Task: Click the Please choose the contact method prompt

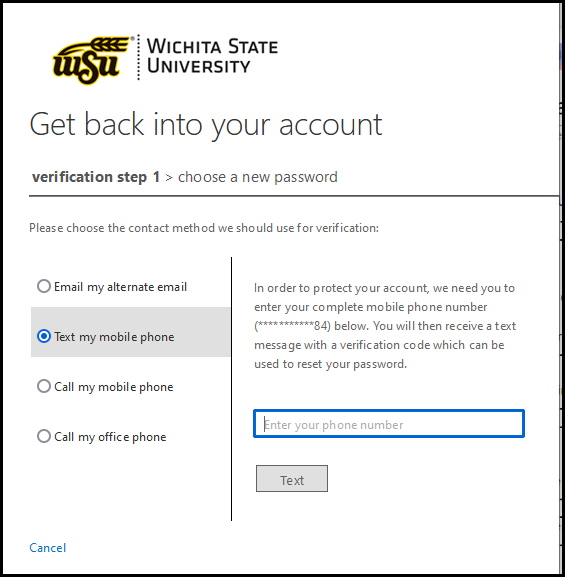Action: pos(204,228)
